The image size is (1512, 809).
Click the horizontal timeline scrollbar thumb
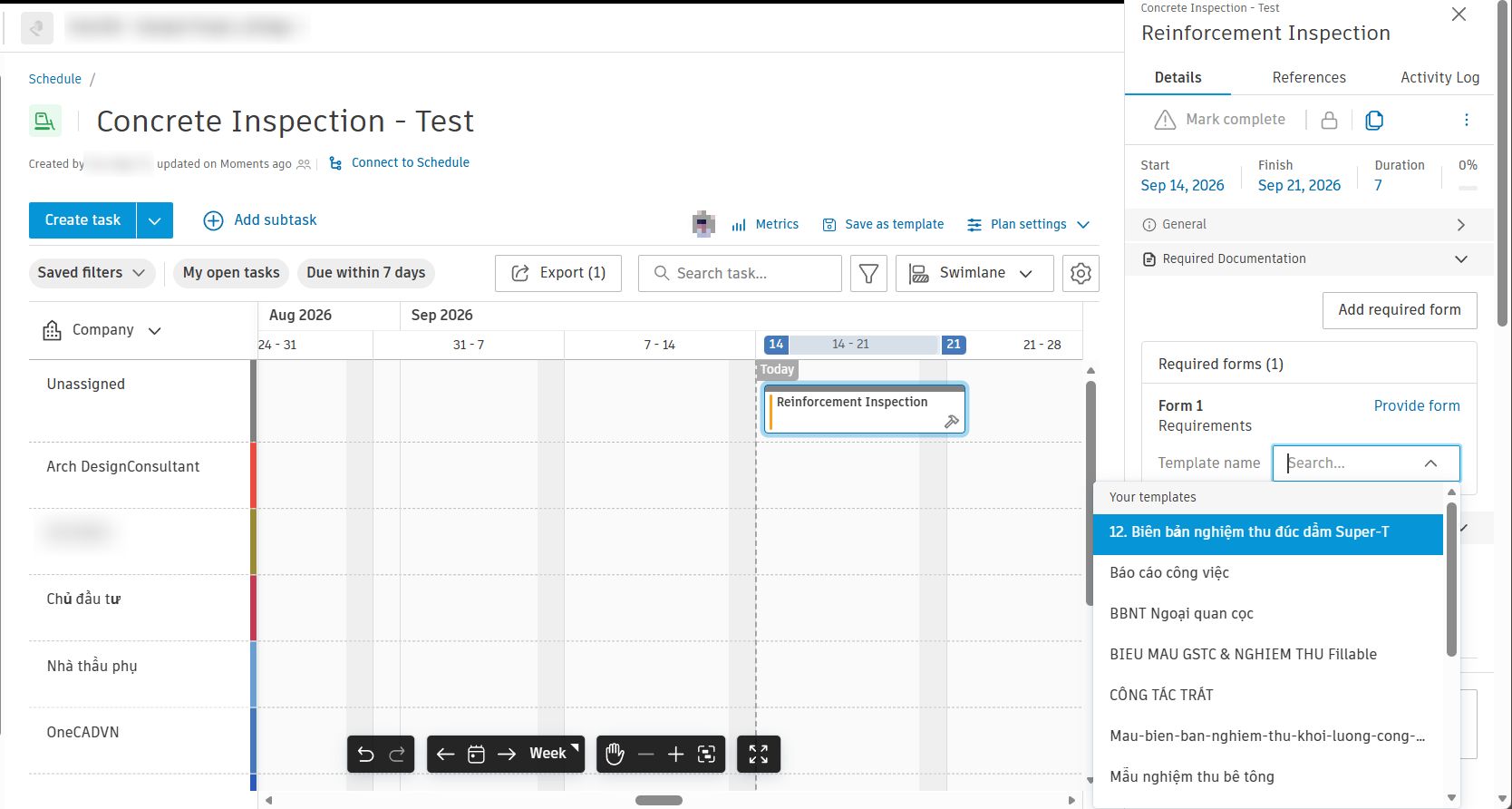pos(659,801)
